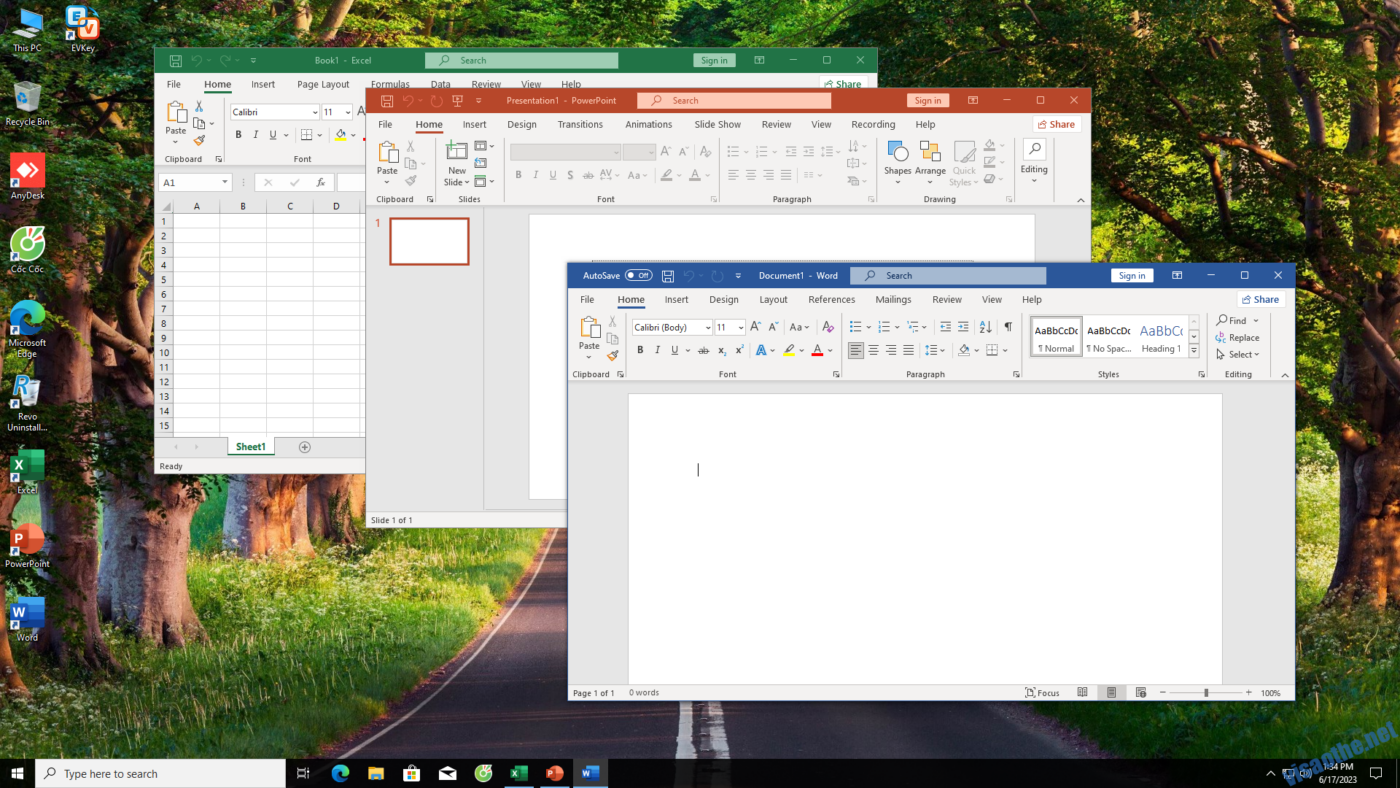Viewport: 1400px width, 788px height.
Task: Open Word References tab
Action: pyautogui.click(x=832, y=300)
